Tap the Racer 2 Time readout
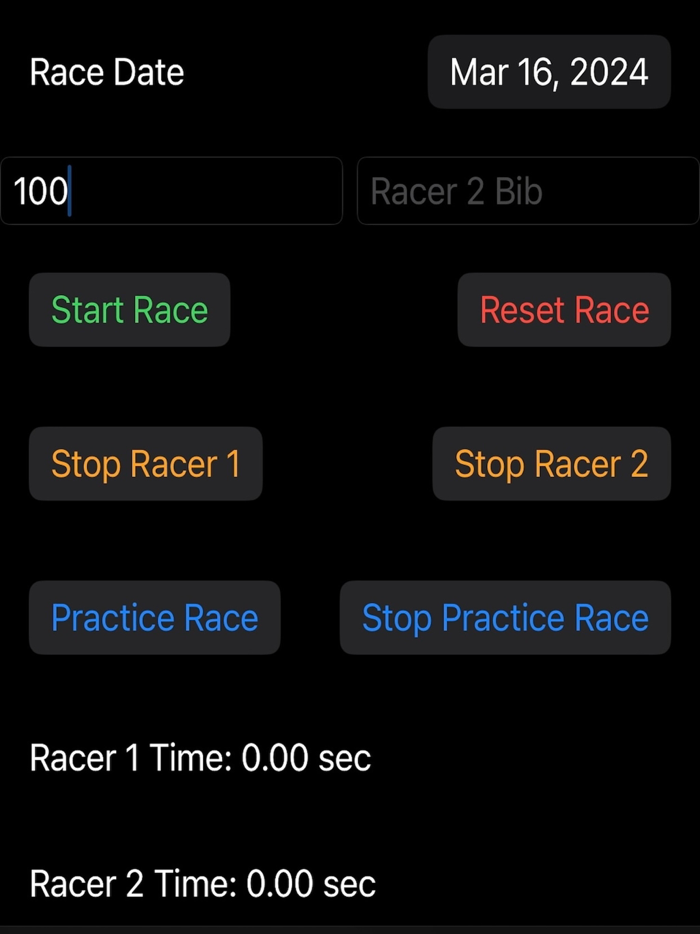The height and width of the screenshot is (934, 700). pyautogui.click(x=203, y=884)
